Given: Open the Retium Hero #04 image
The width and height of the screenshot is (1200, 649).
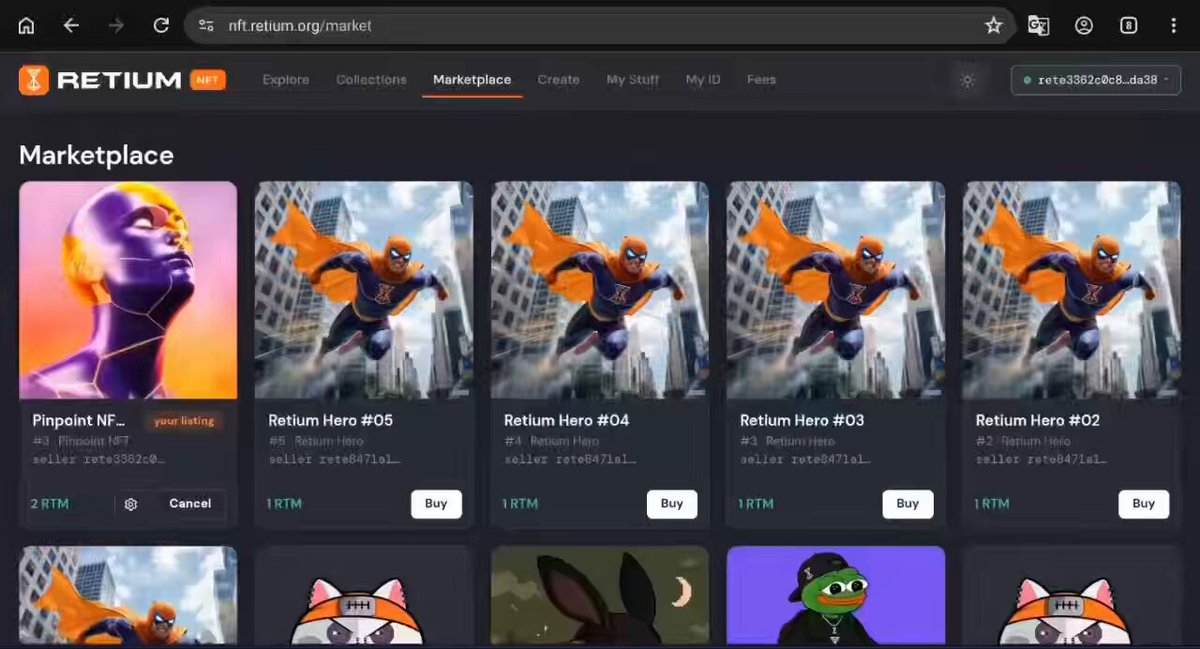Looking at the screenshot, I should click(x=600, y=290).
